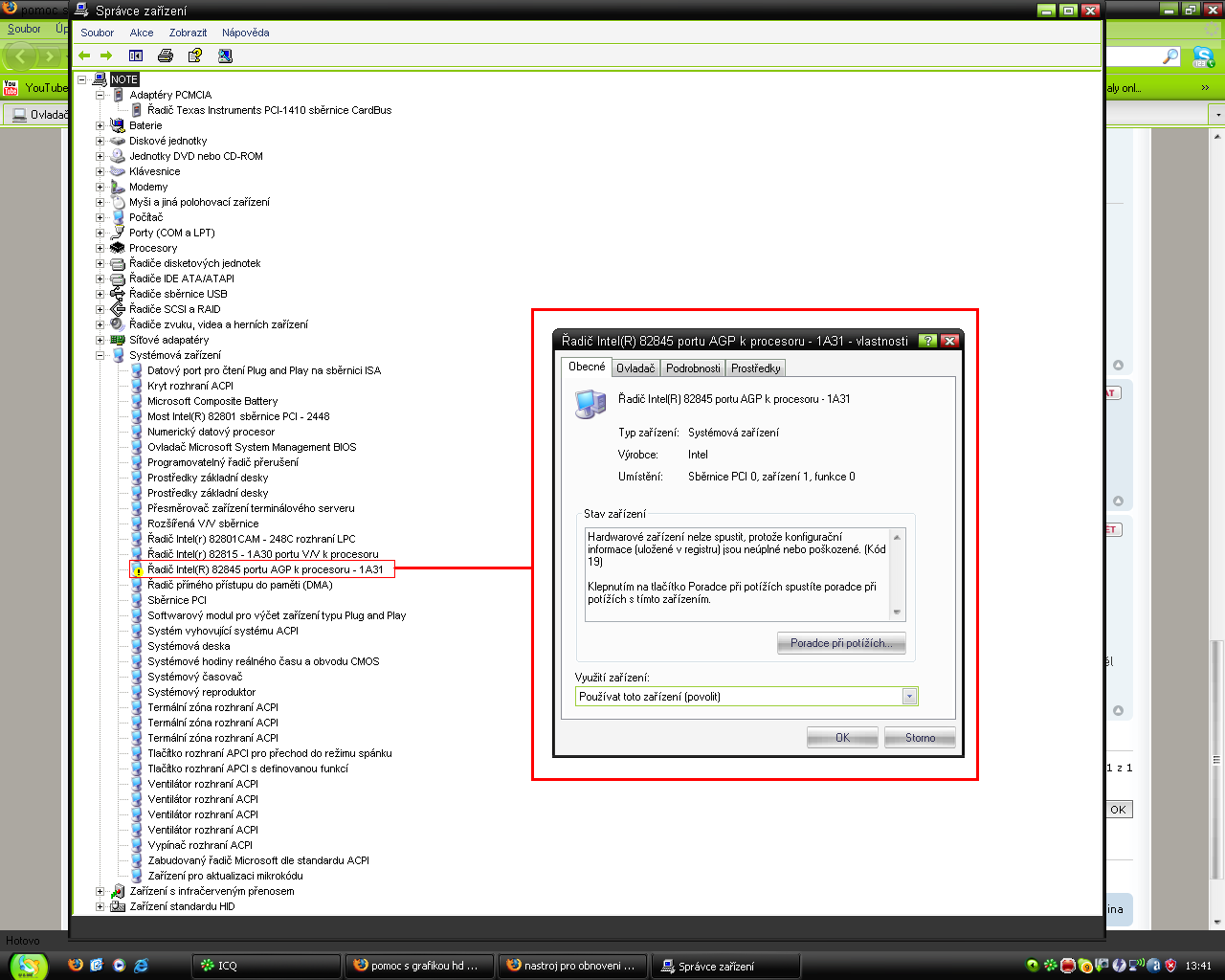Click the Zařízení standardu HID icon

click(118, 906)
